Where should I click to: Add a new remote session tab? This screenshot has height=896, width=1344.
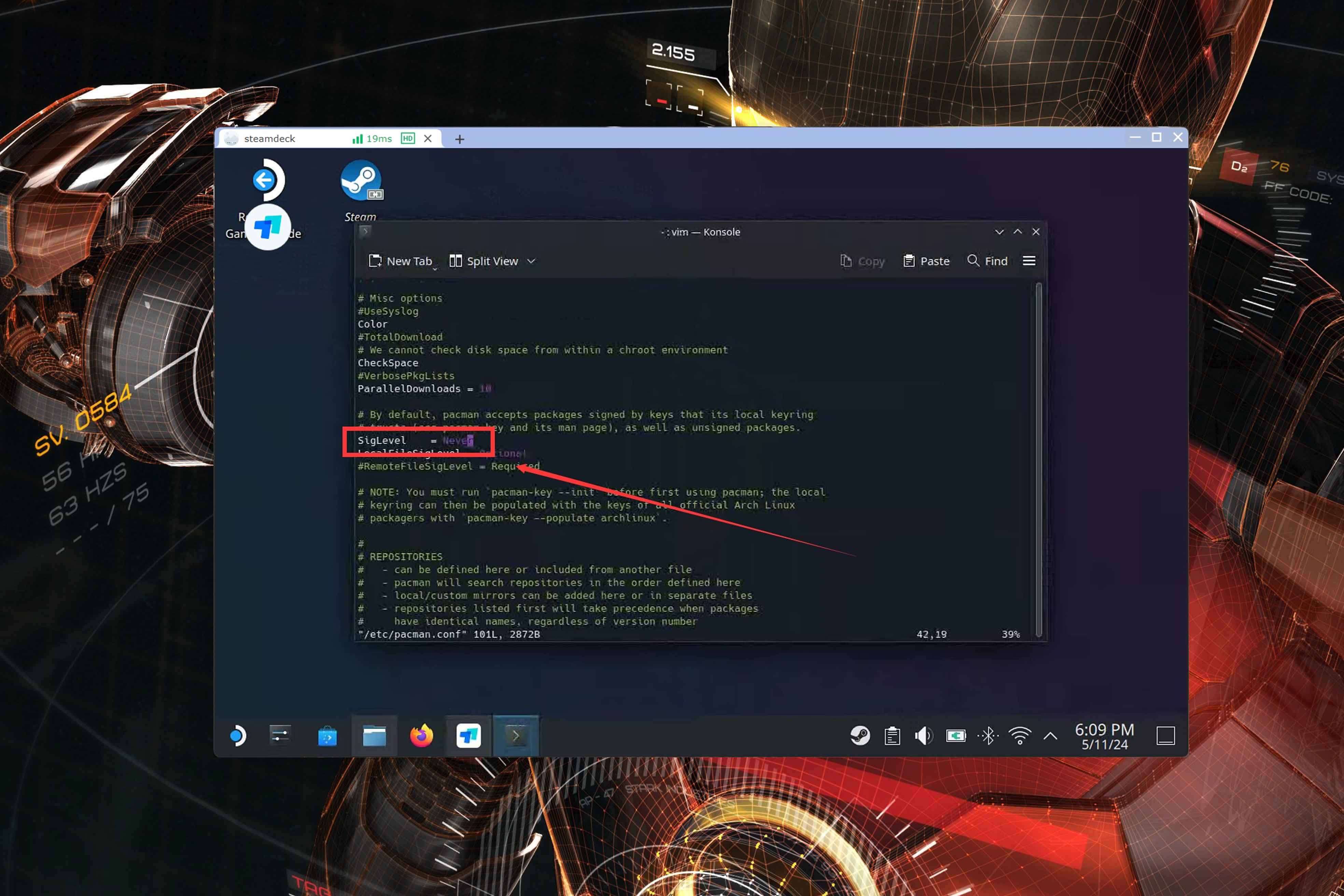[x=459, y=139]
